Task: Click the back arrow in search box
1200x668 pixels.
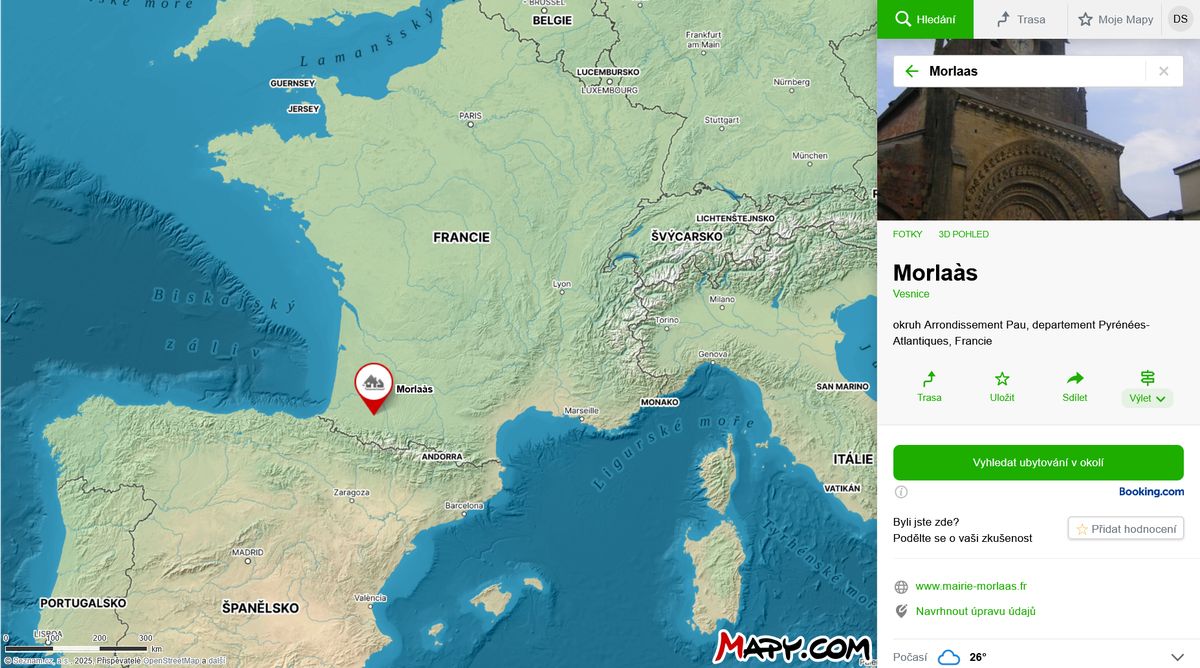Action: click(x=911, y=71)
